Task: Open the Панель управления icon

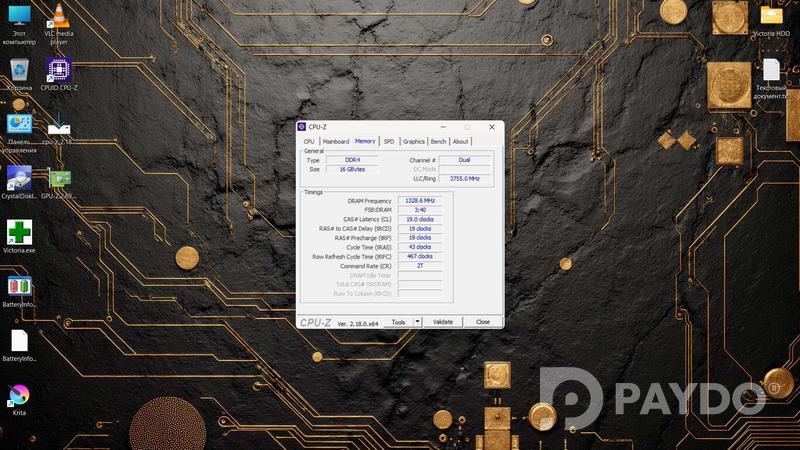Action: pos(19,134)
